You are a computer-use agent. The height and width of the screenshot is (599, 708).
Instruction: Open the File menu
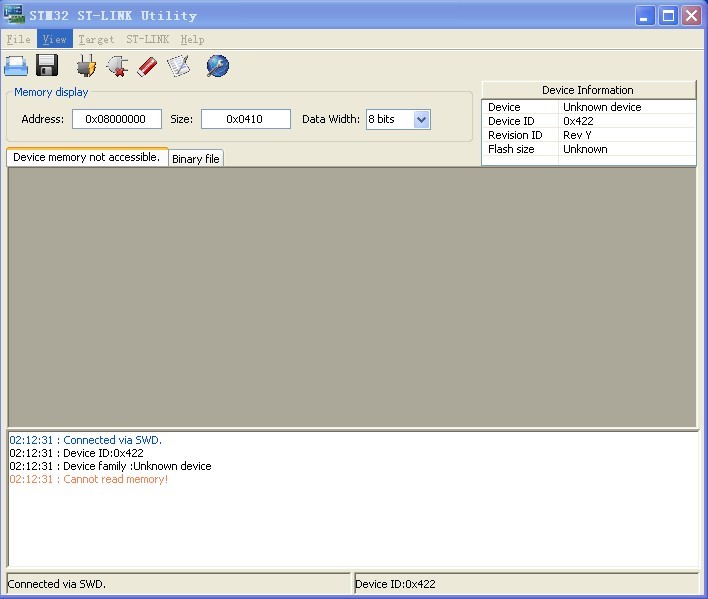19,40
